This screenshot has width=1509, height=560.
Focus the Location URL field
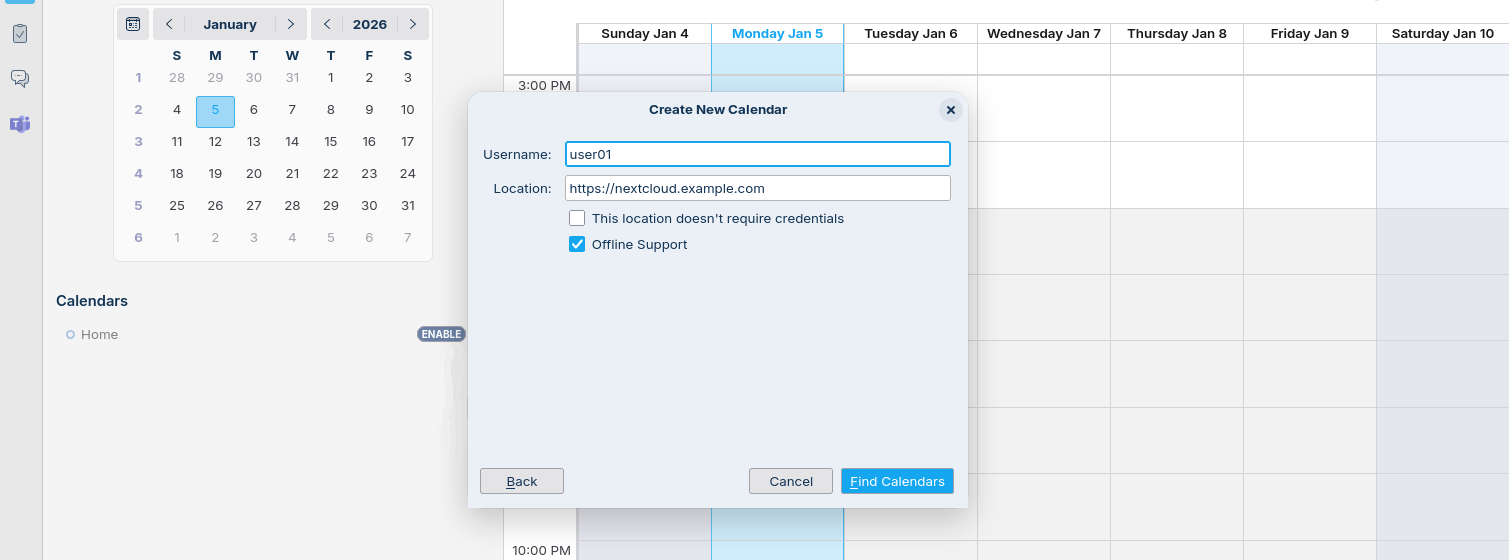pos(757,188)
